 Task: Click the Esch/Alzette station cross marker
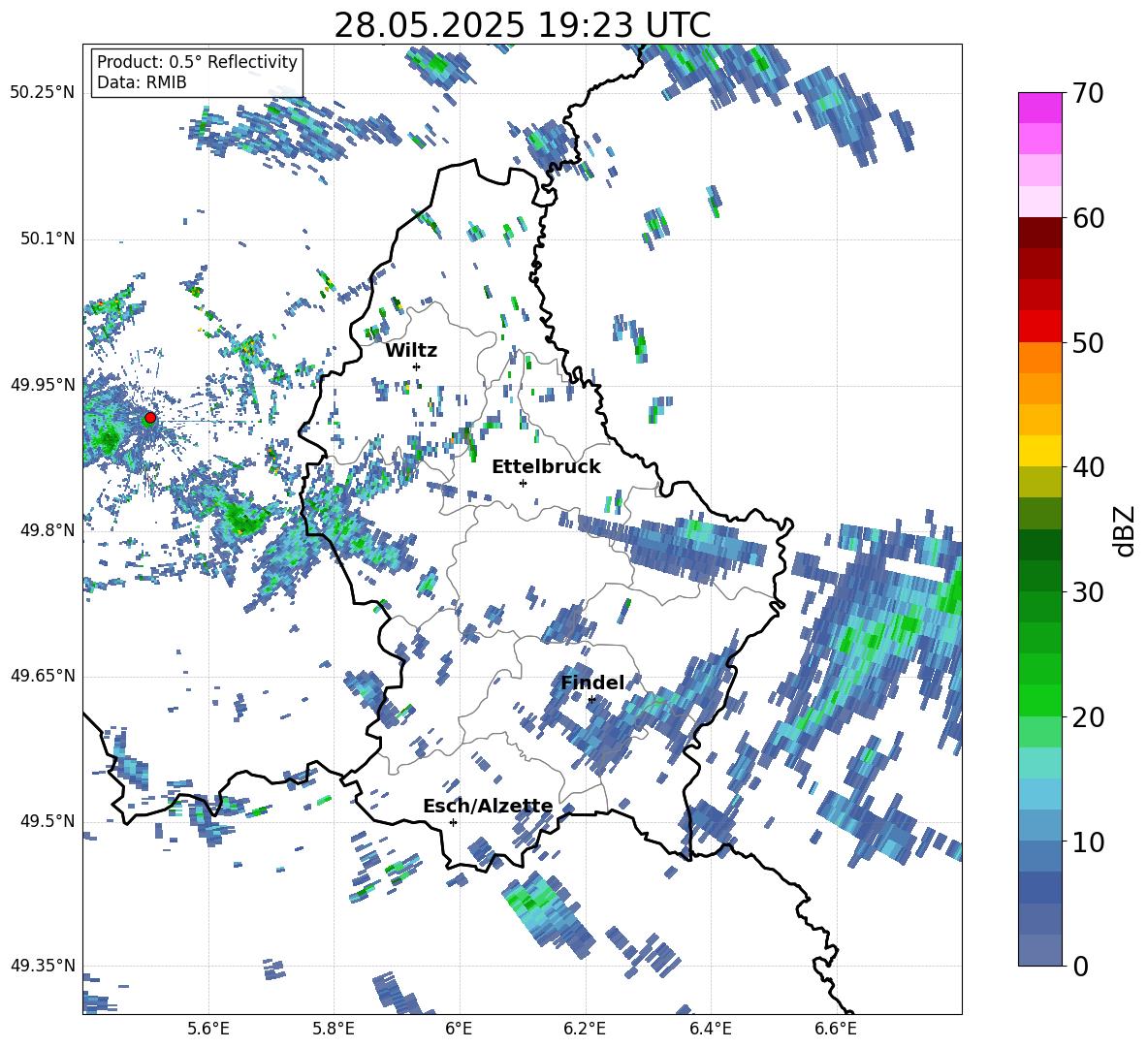(453, 822)
